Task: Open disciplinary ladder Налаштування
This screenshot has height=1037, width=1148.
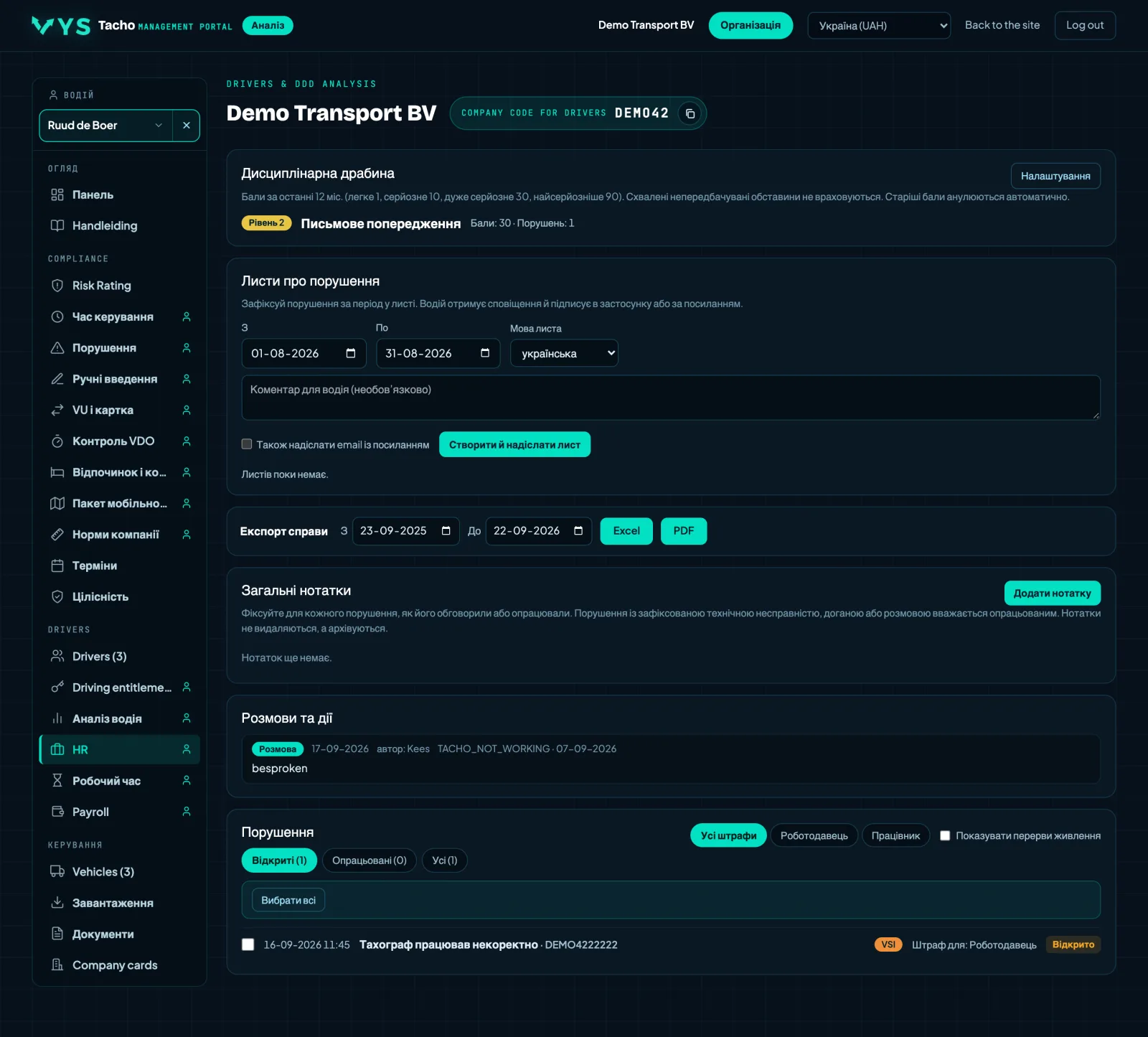Action: coord(1055,176)
